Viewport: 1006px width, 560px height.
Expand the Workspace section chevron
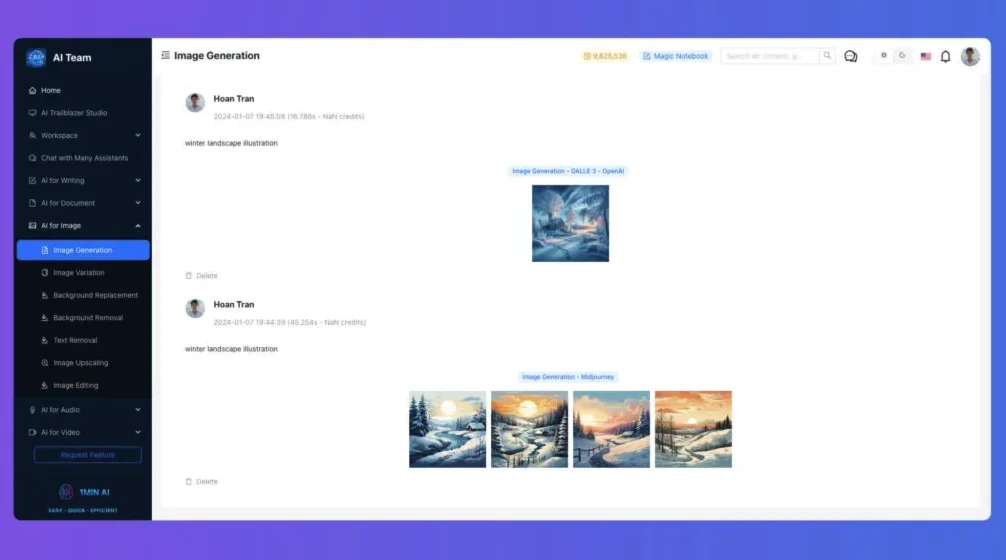(137, 135)
